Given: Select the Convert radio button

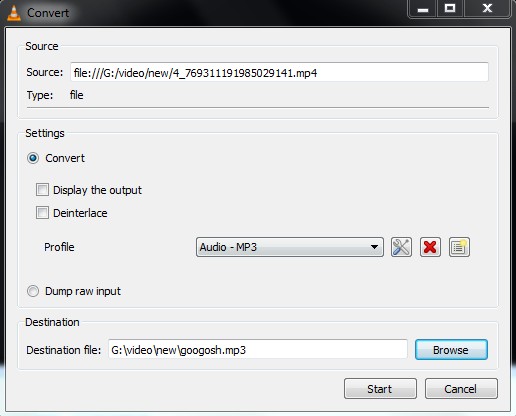Looking at the screenshot, I should (x=33, y=158).
